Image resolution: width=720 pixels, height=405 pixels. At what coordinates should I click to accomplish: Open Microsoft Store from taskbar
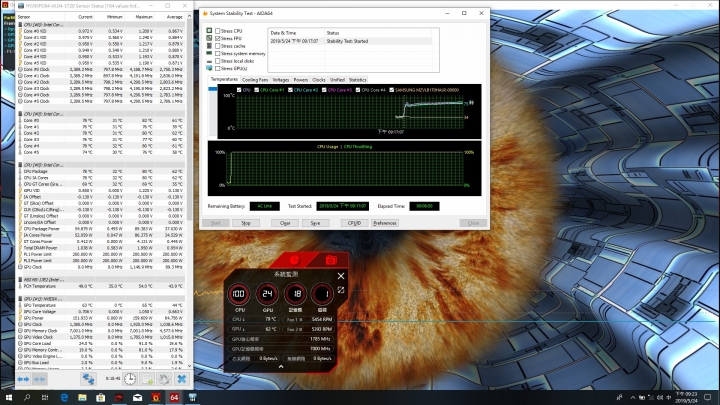101,397
